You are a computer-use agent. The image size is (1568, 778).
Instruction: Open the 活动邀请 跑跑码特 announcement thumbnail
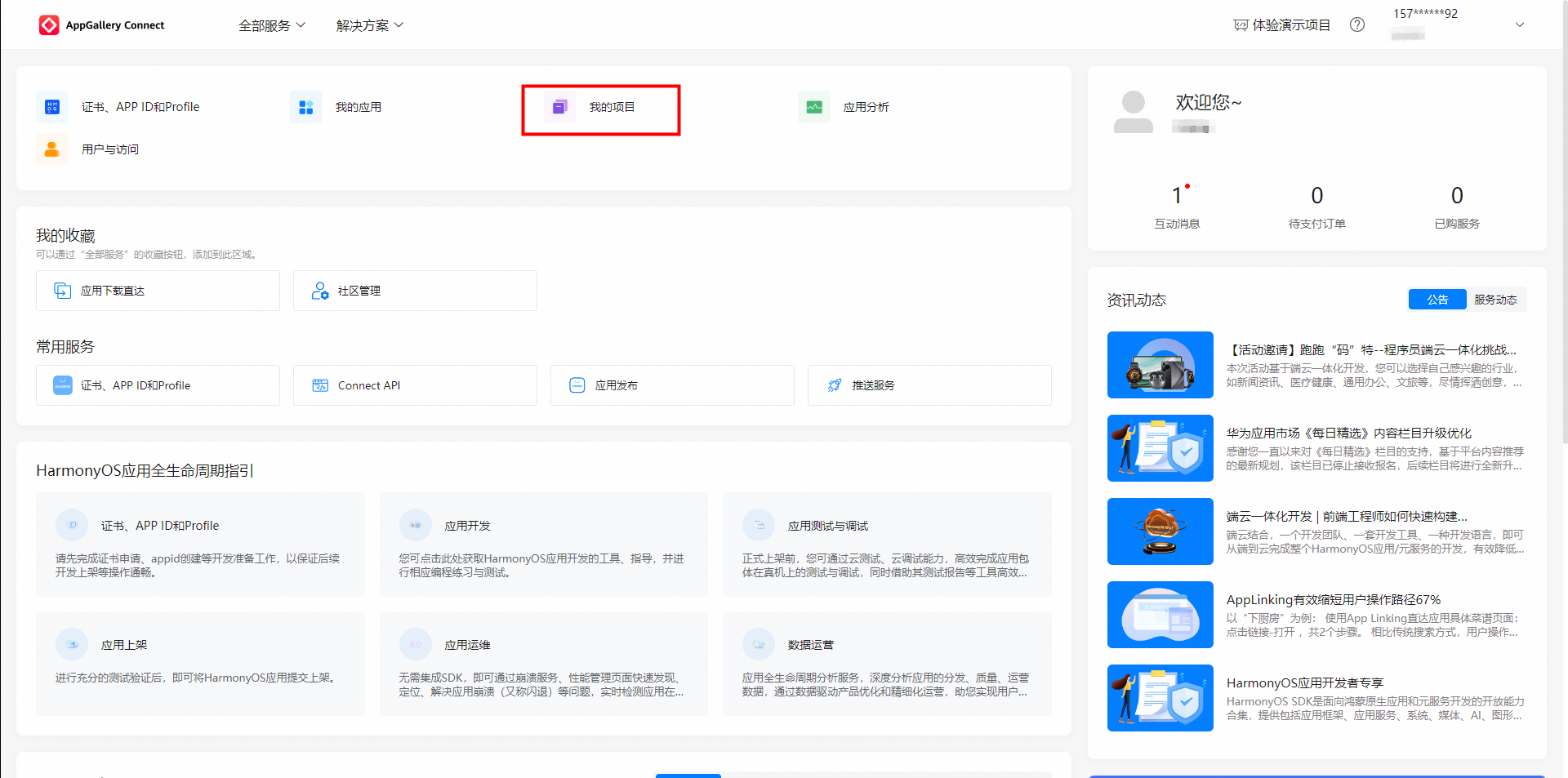tap(1160, 365)
